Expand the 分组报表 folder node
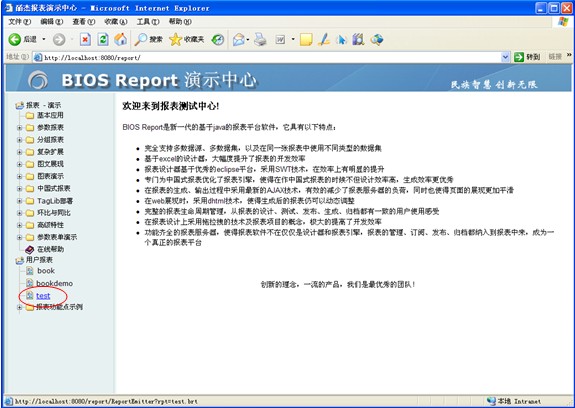575x408 pixels. (x=19, y=140)
